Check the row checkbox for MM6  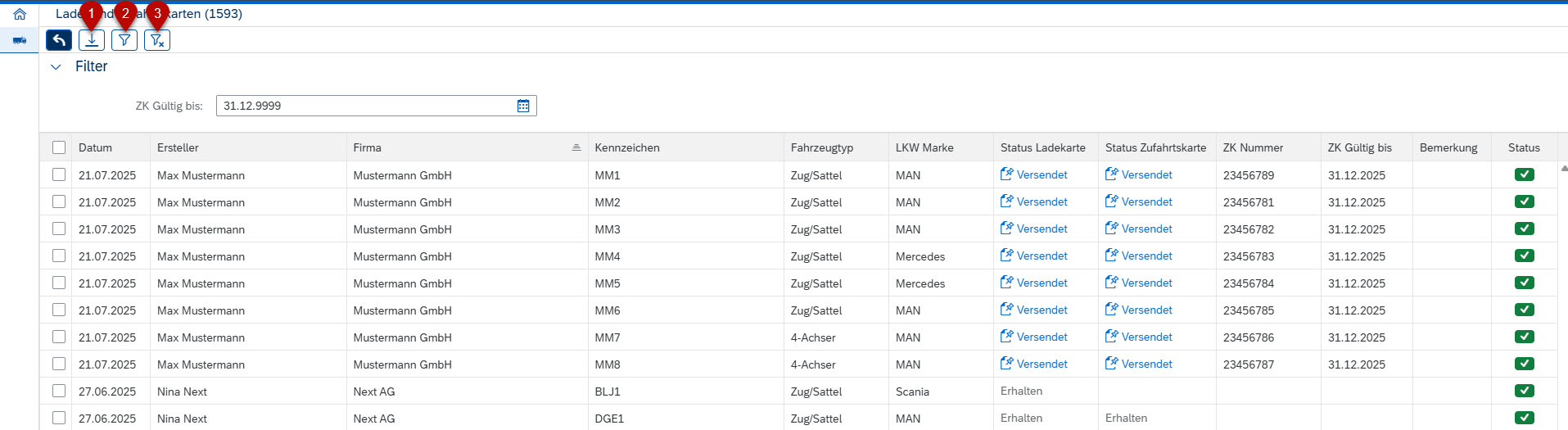click(59, 310)
